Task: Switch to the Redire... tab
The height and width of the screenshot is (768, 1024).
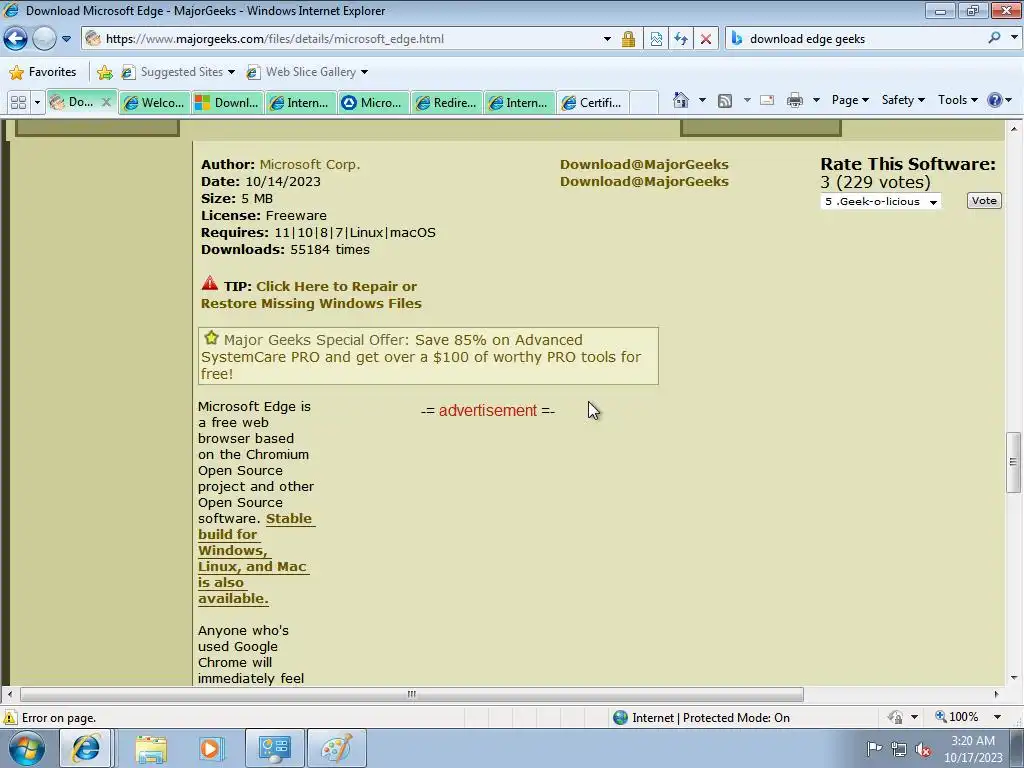Action: click(447, 103)
